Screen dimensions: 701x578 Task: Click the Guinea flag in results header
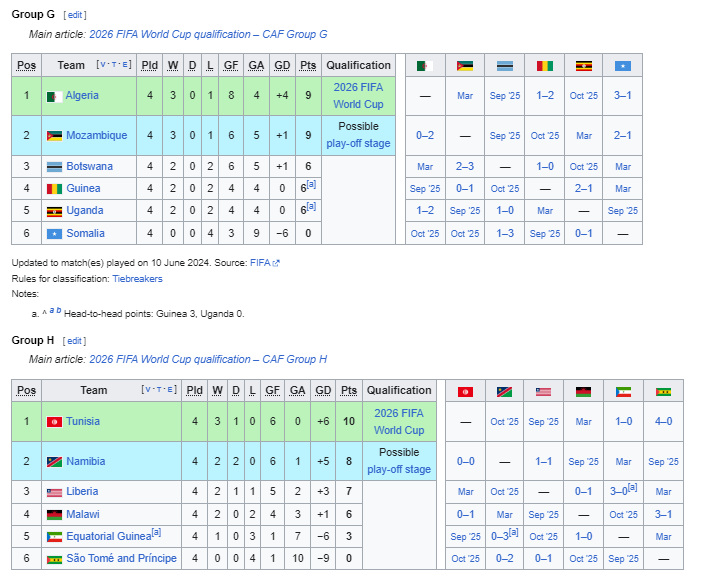point(545,66)
